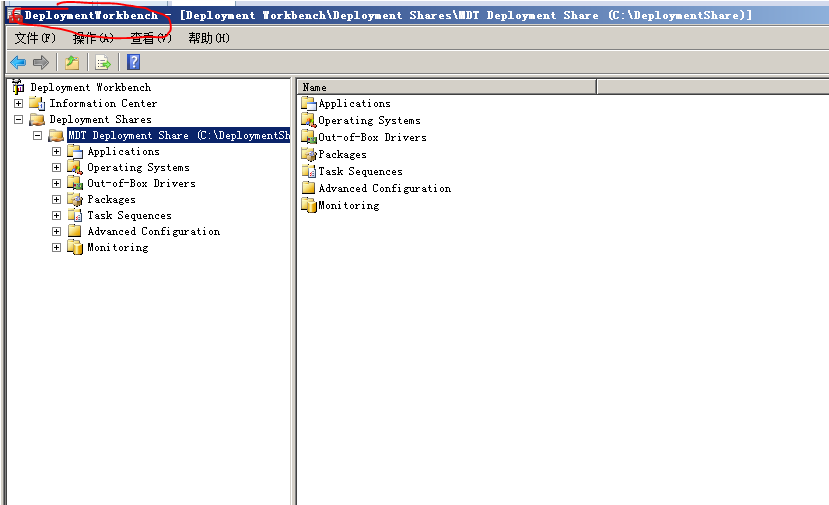Click the Applications icon in the Name list
Image resolution: width=829 pixels, height=505 pixels.
click(x=309, y=103)
